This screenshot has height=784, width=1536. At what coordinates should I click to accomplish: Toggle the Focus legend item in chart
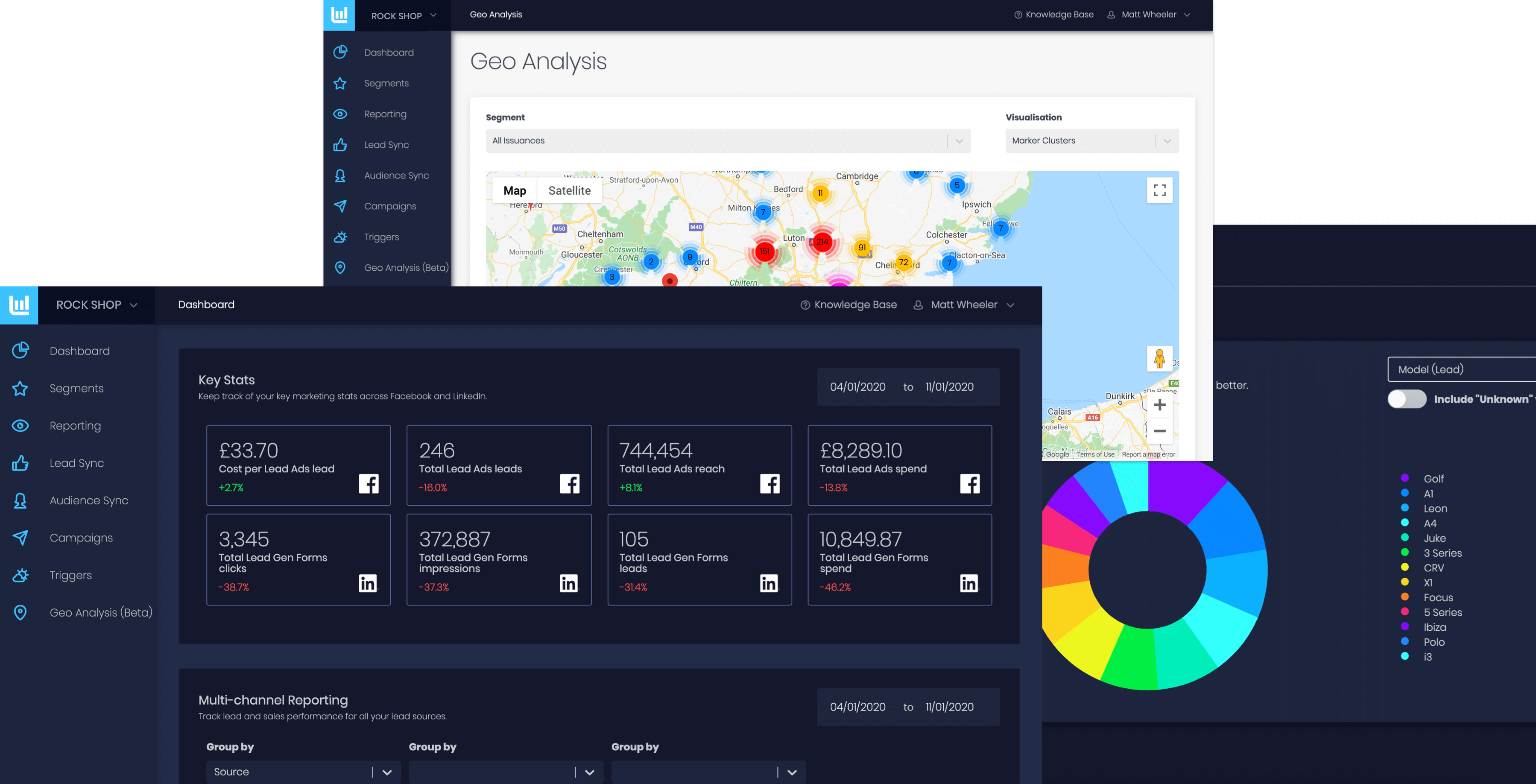1438,597
